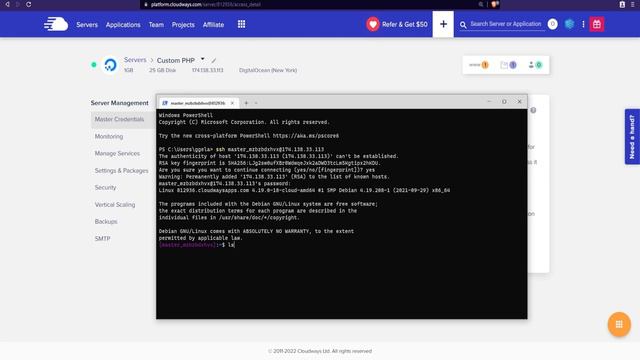Click the browser address bar URL
The image size is (640, 360).
click(206, 4)
